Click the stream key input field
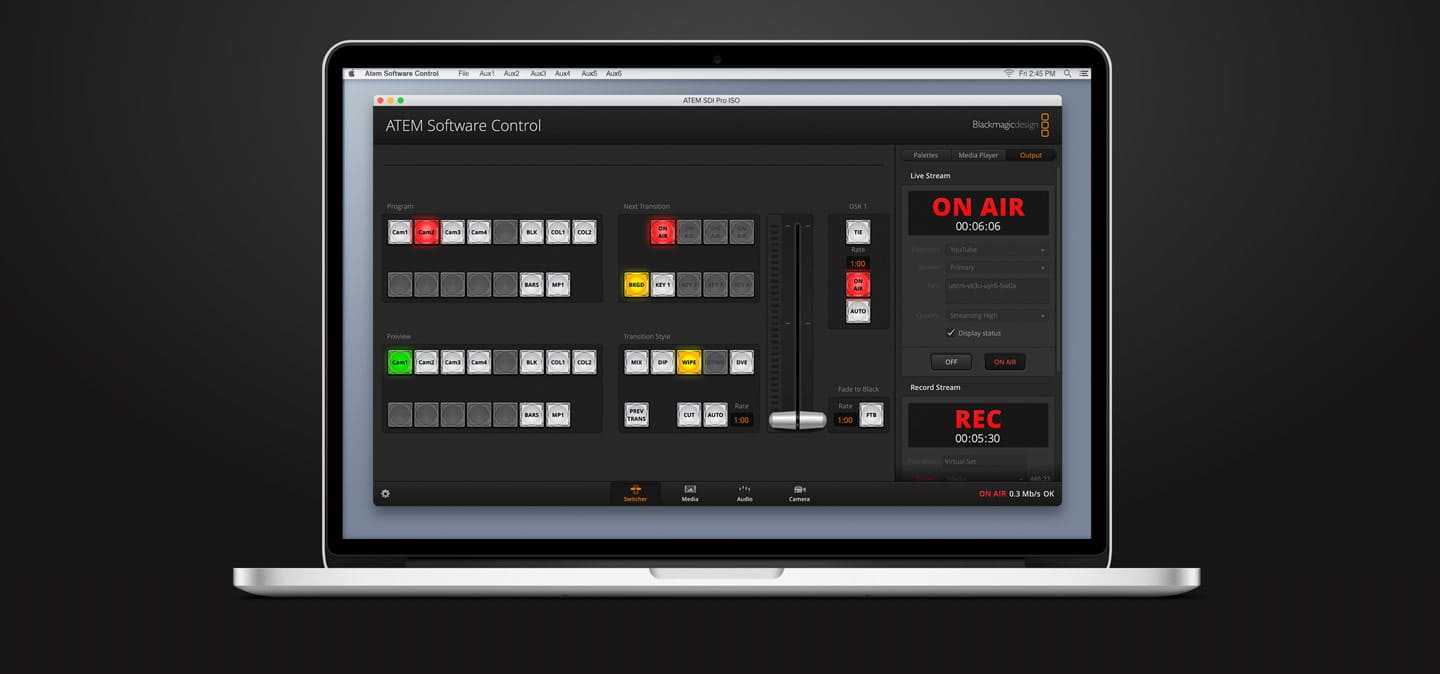The width and height of the screenshot is (1440, 674). click(997, 291)
